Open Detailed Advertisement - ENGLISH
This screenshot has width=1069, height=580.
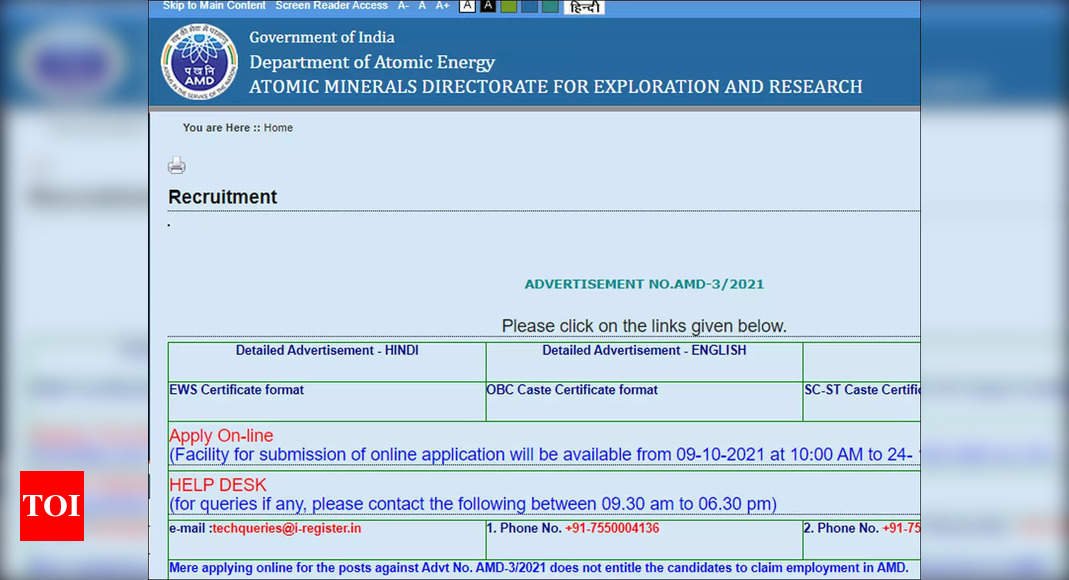point(644,351)
